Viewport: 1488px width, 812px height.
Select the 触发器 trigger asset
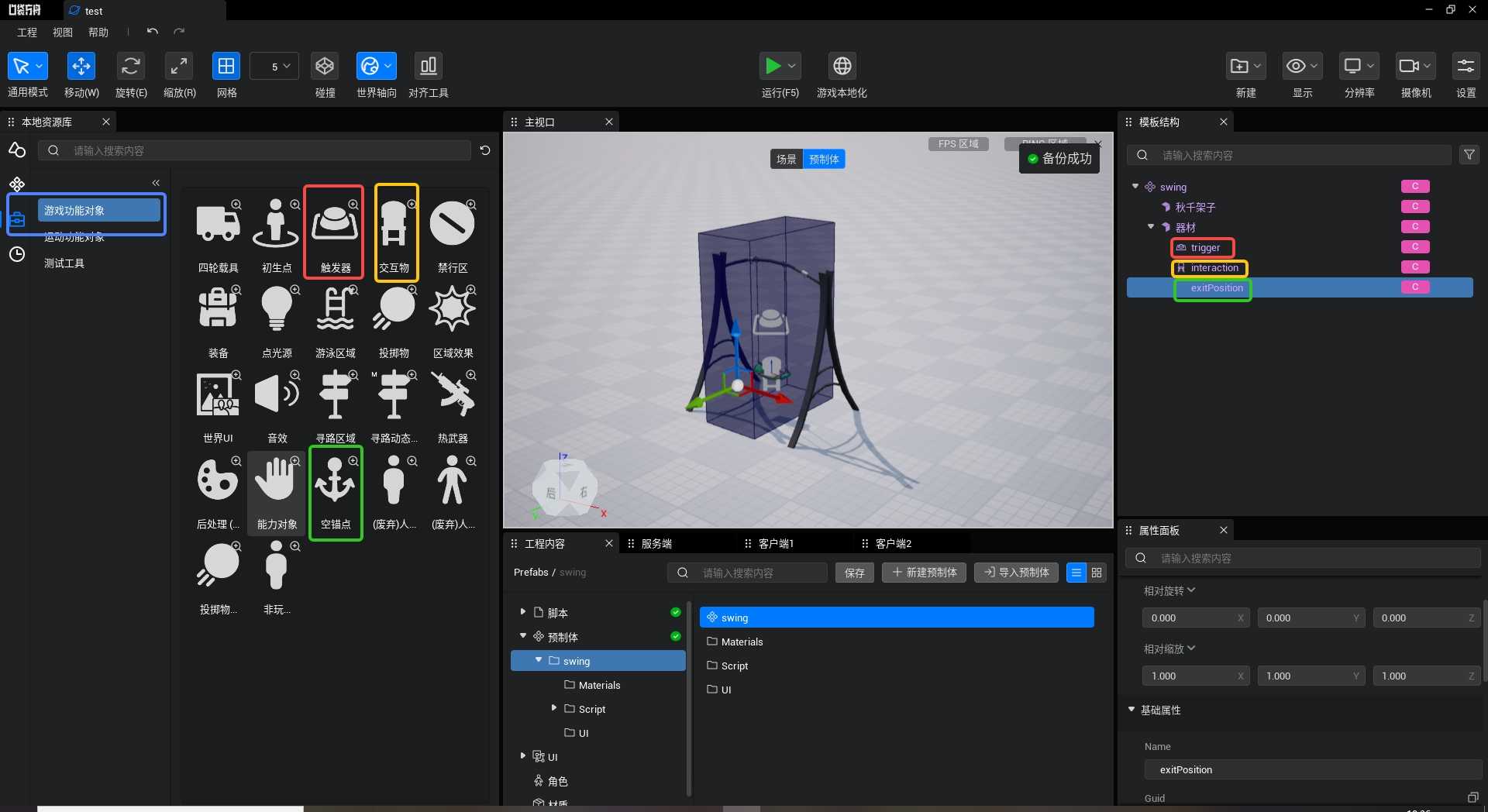[335, 232]
